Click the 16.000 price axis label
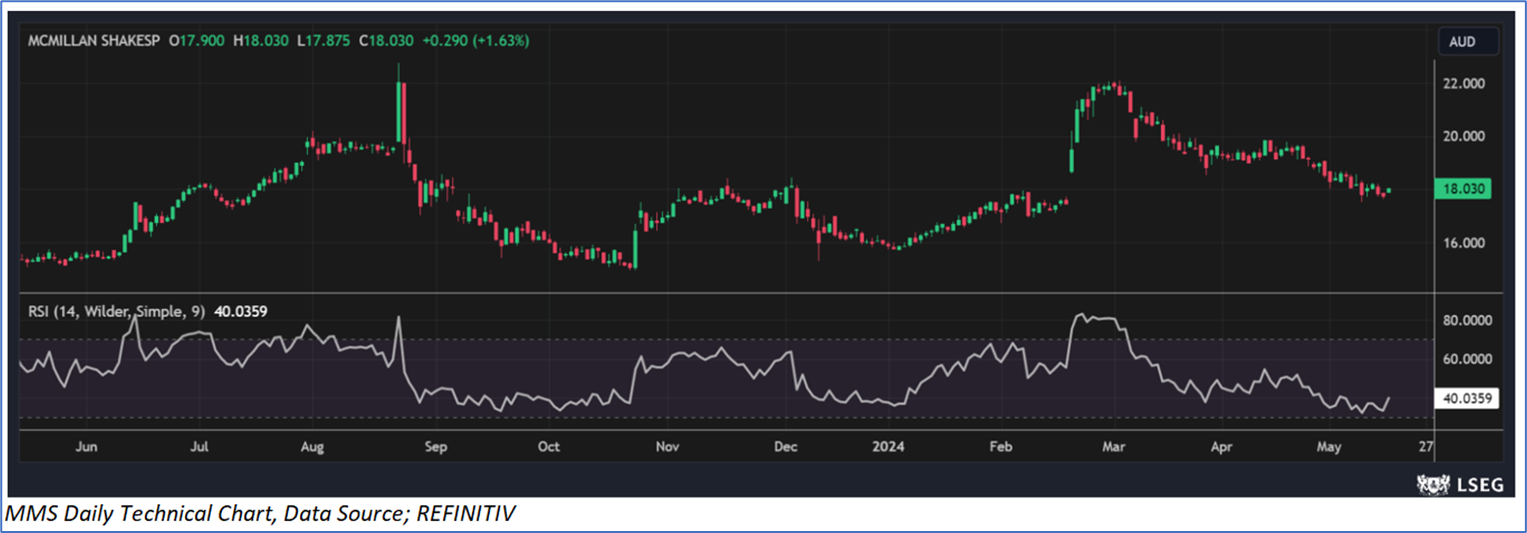1527x533 pixels. 1464,243
